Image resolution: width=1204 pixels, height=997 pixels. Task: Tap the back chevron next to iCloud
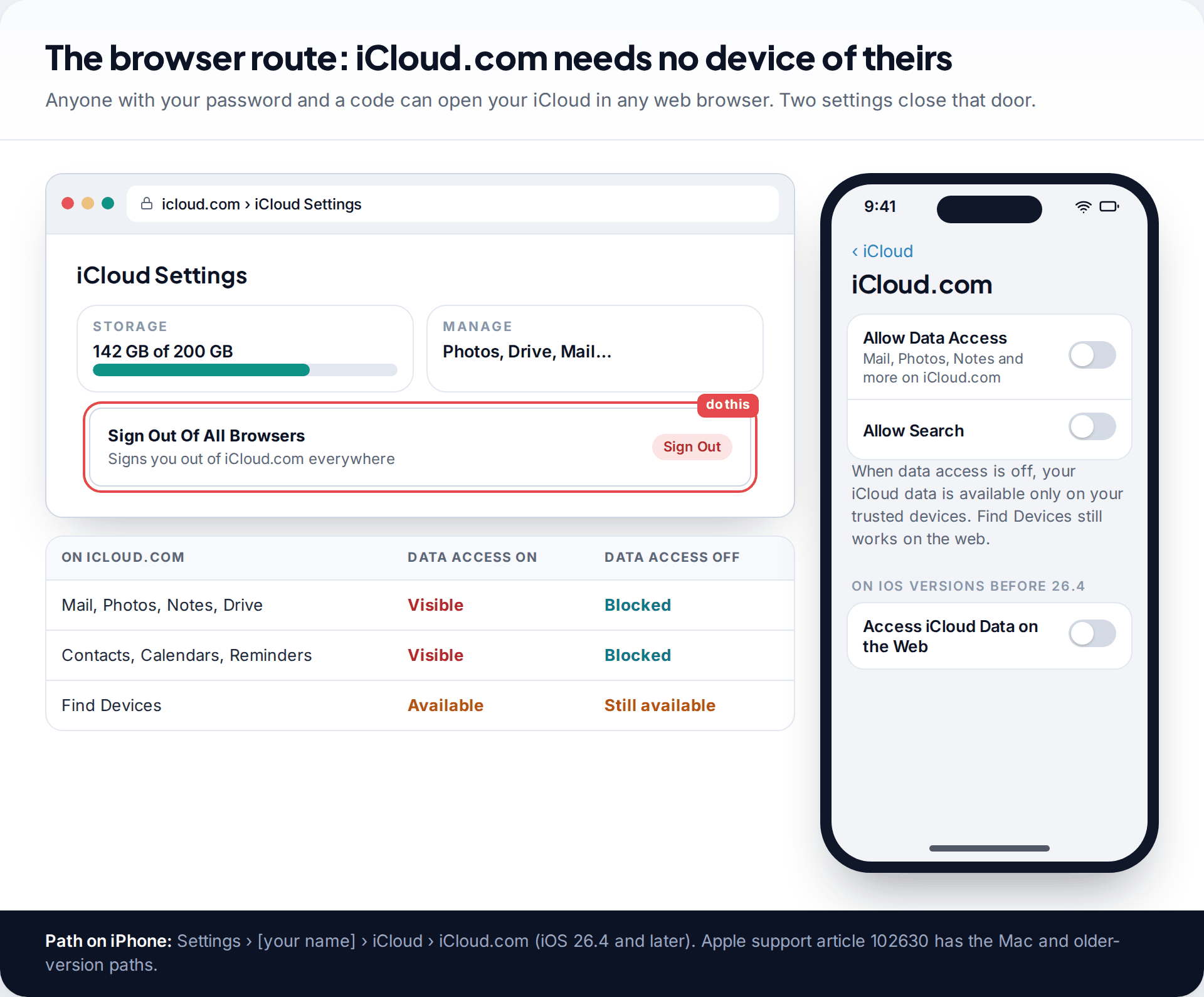pyautogui.click(x=855, y=251)
